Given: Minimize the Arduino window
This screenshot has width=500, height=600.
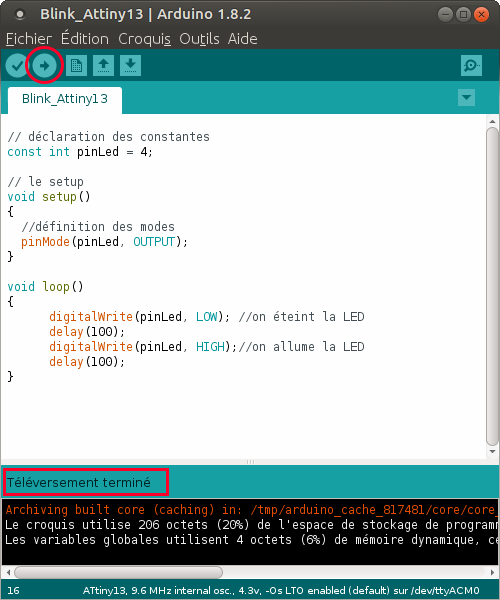Looking at the screenshot, I should point(445,15).
